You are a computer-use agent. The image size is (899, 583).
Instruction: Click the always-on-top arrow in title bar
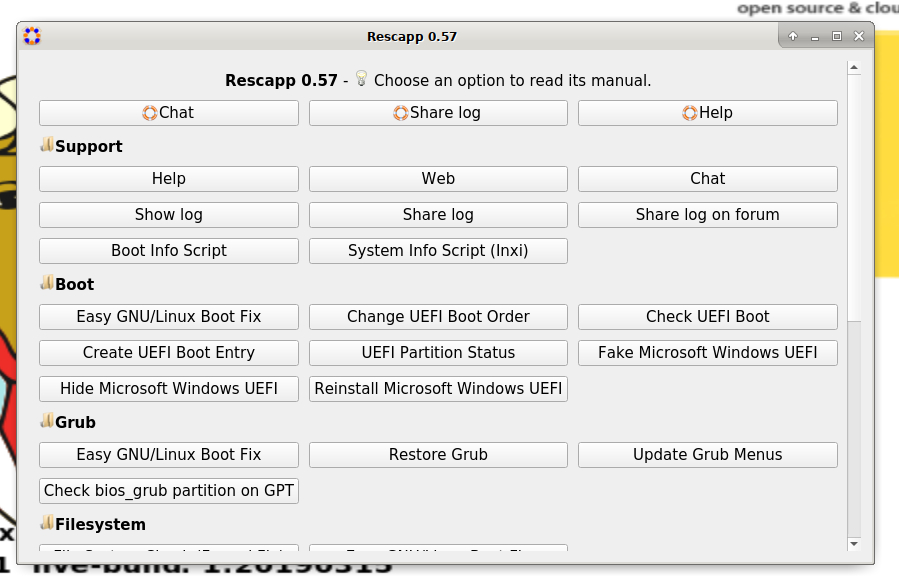coord(793,37)
